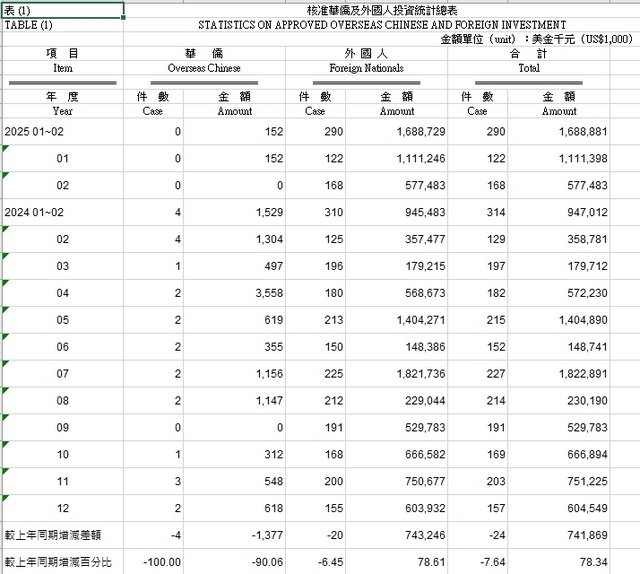640x574 pixels.
Task: Click the '較上年同期增減差額' row label
Action: (62, 535)
